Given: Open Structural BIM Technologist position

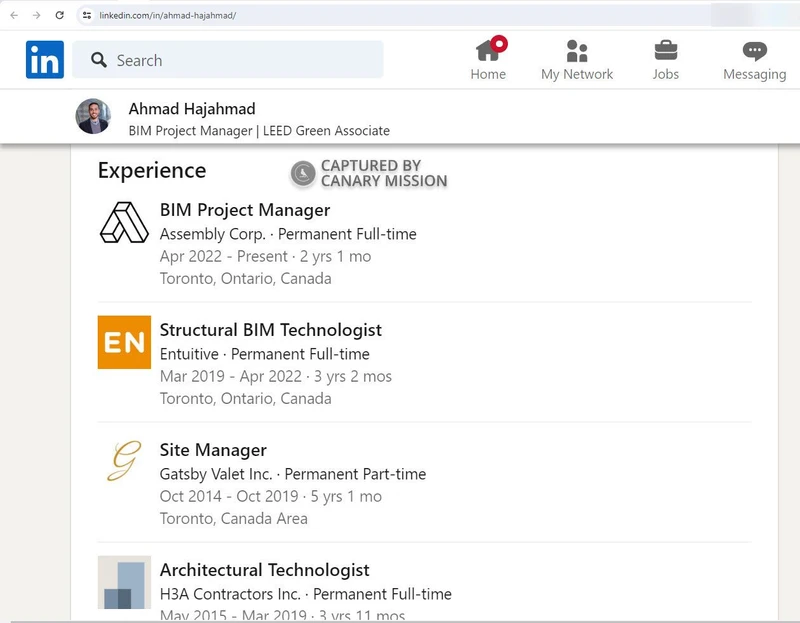Looking at the screenshot, I should click(270, 330).
